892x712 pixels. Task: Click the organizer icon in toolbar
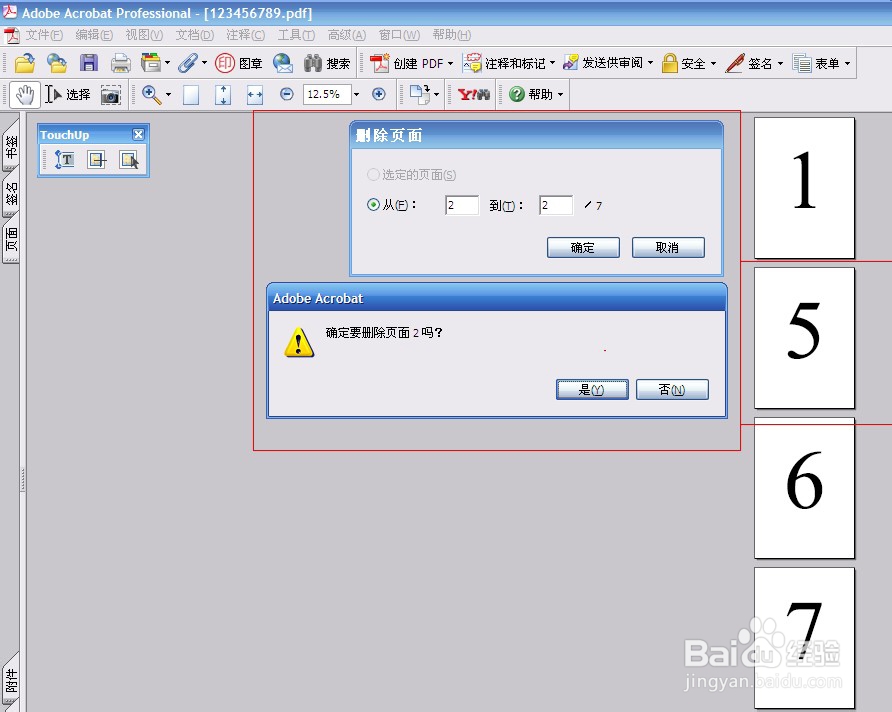pyautogui.click(x=151, y=63)
